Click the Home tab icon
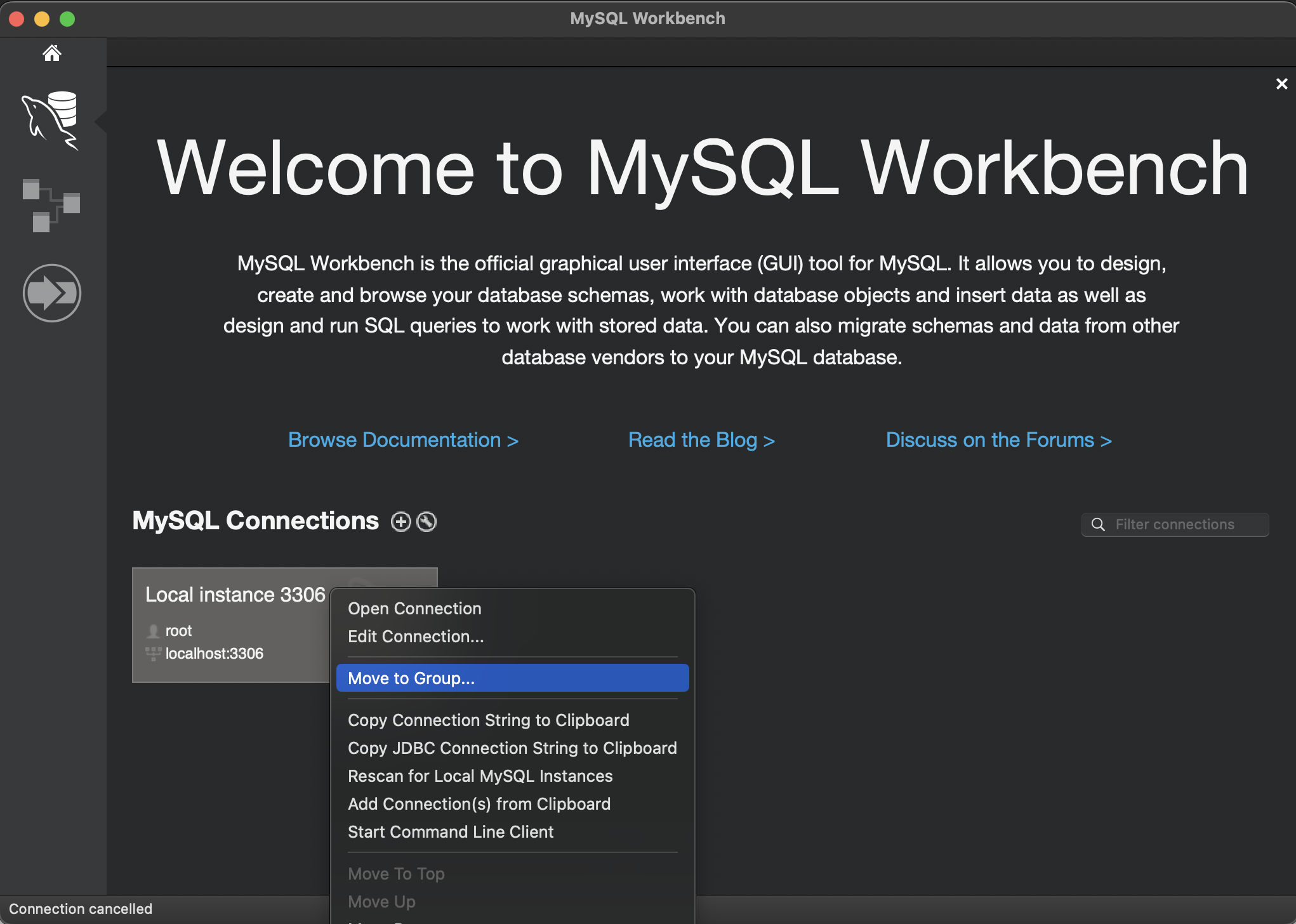This screenshot has width=1296, height=924. click(x=52, y=53)
